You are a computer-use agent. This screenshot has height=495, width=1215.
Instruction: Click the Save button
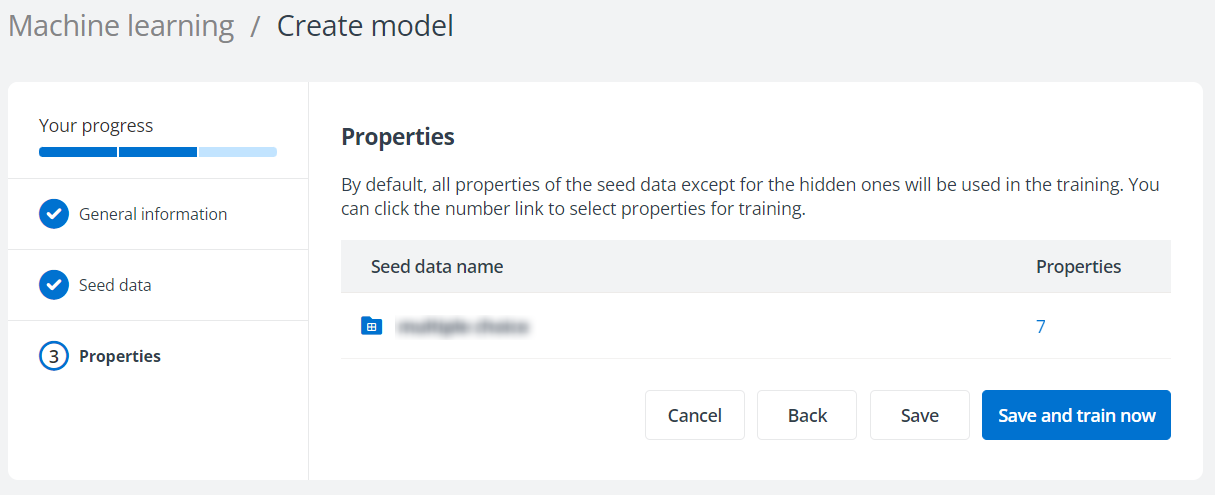(919, 415)
